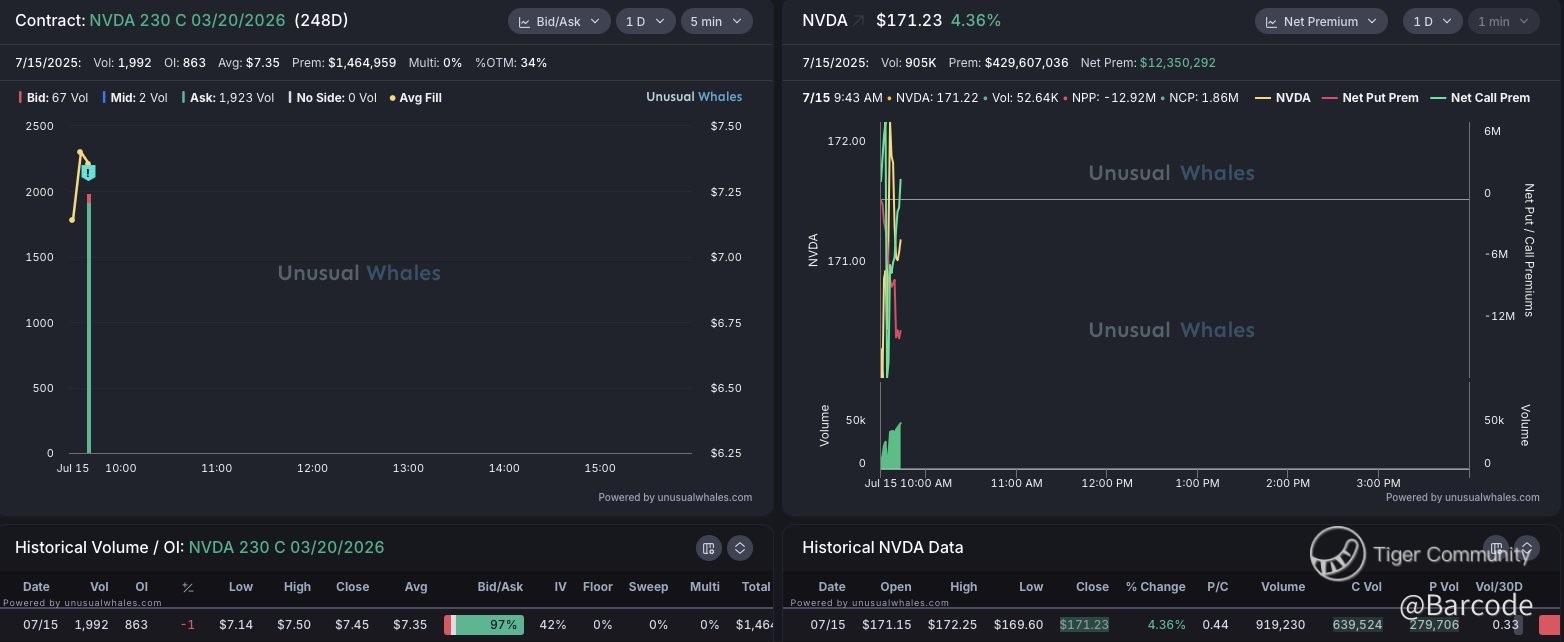Click the $7.45 close cell in the contract table
The width and height of the screenshot is (1564, 642).
point(351,625)
